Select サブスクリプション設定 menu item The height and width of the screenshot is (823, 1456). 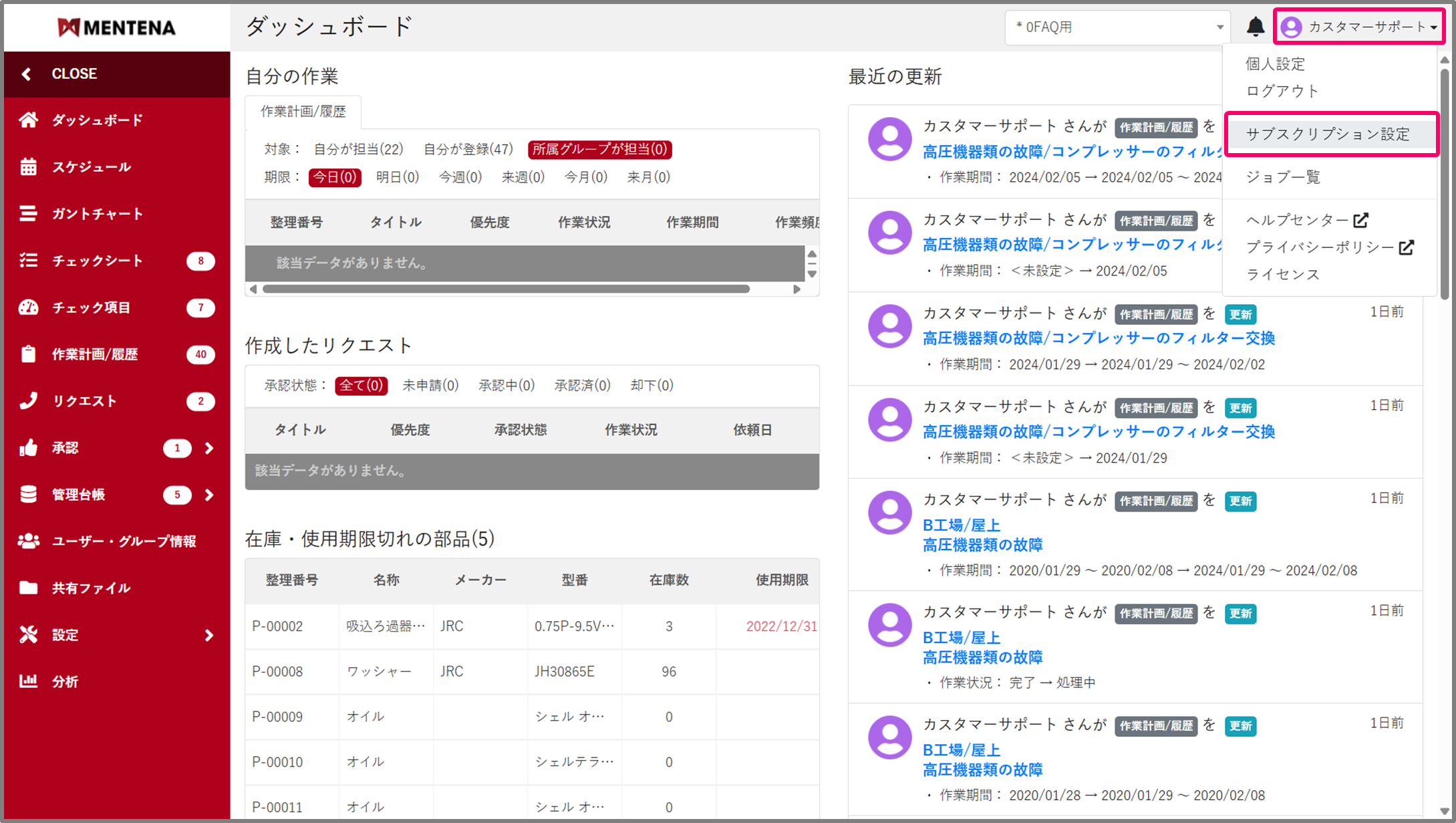(1327, 134)
